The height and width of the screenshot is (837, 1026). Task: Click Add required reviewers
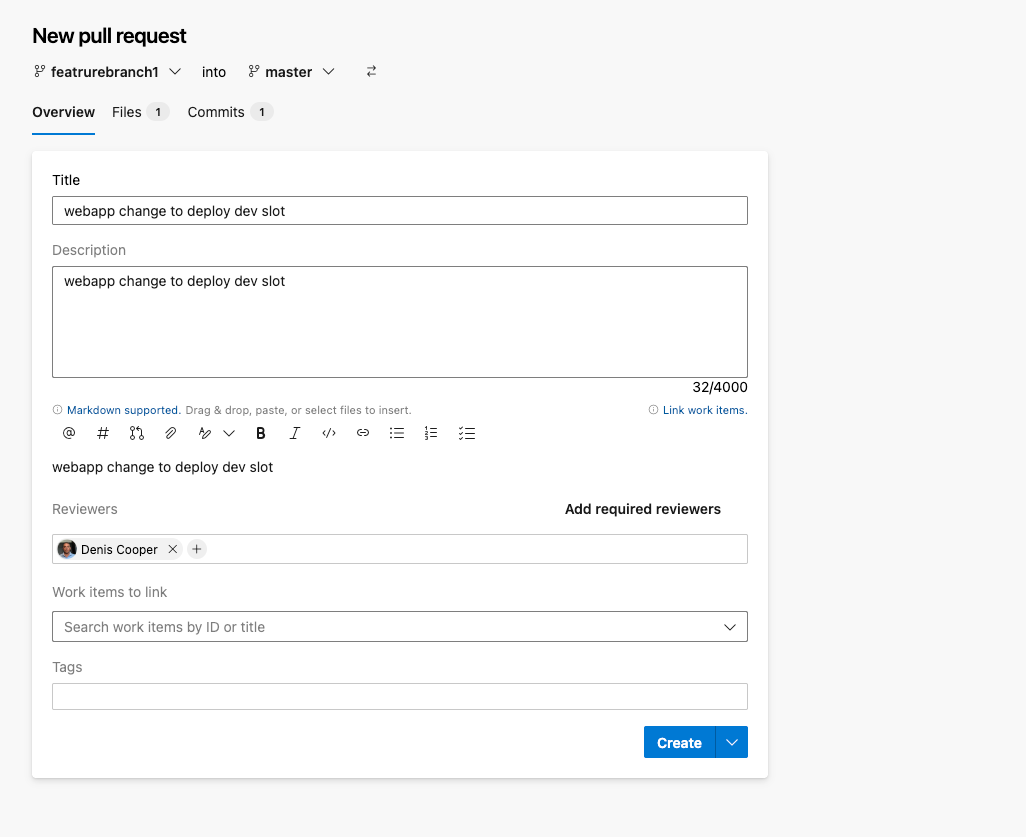[643, 509]
